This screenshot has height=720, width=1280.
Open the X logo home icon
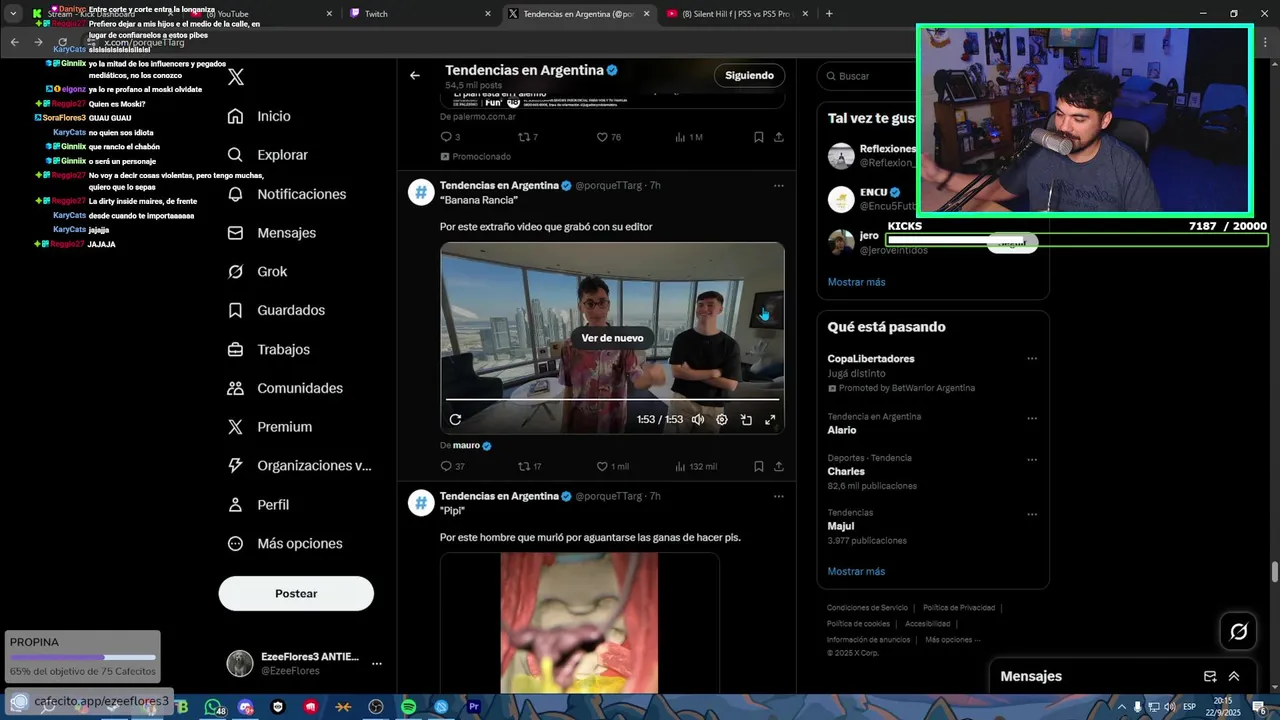point(236,77)
